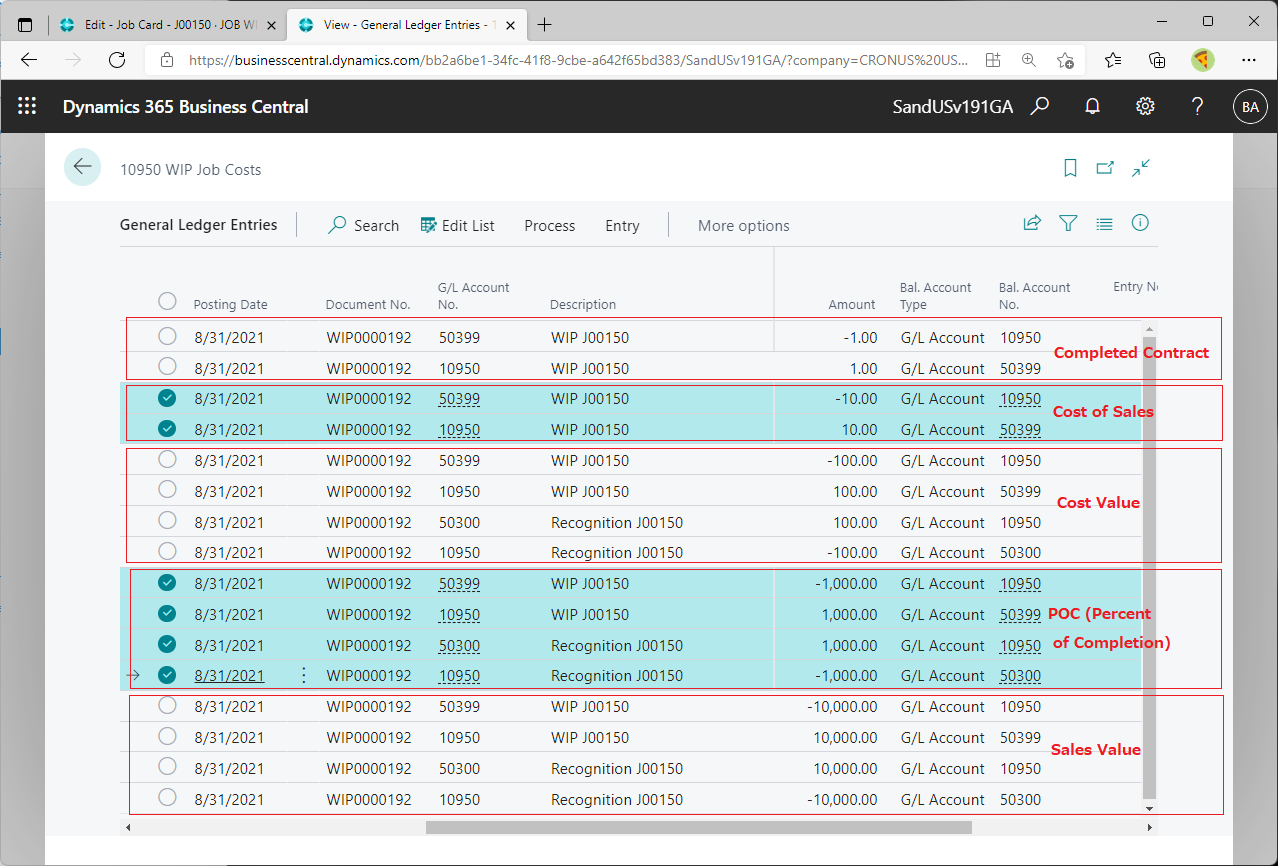Click the horizontal scrollbar thumb
The width and height of the screenshot is (1278, 866).
698,827
